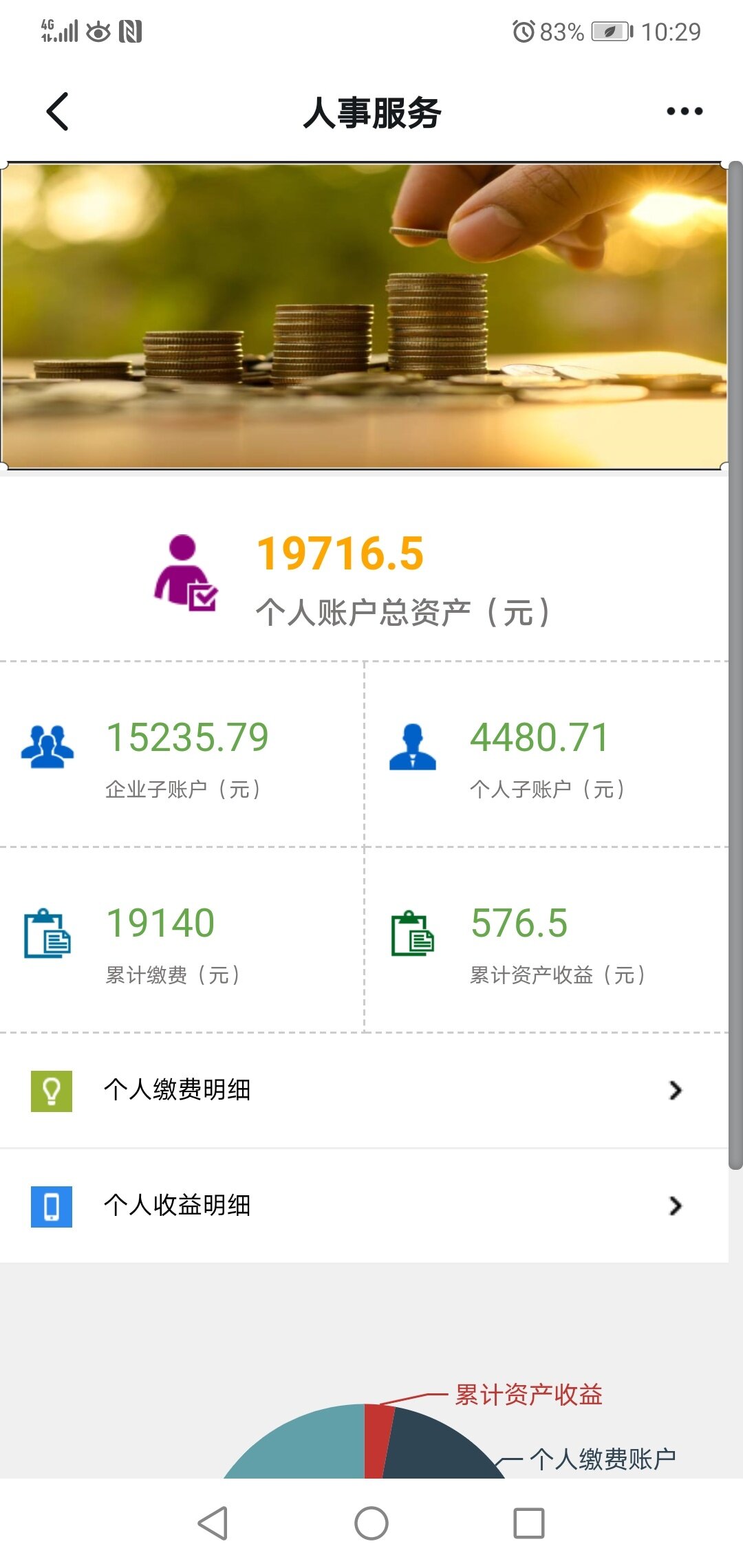Open the 个人收益明细 list item
The image size is (743, 1568).
pos(177,1206)
